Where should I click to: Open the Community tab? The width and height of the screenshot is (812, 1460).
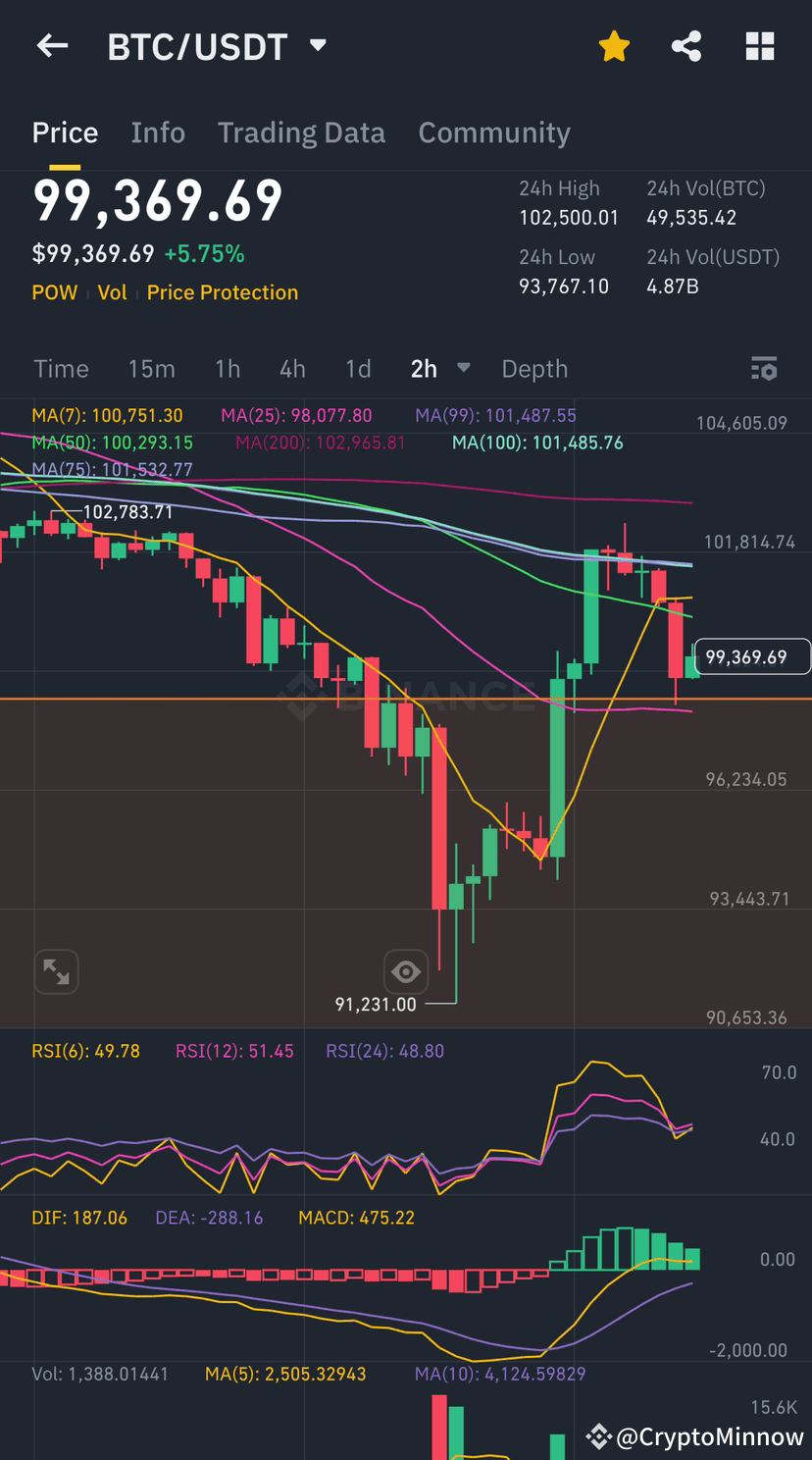(494, 131)
